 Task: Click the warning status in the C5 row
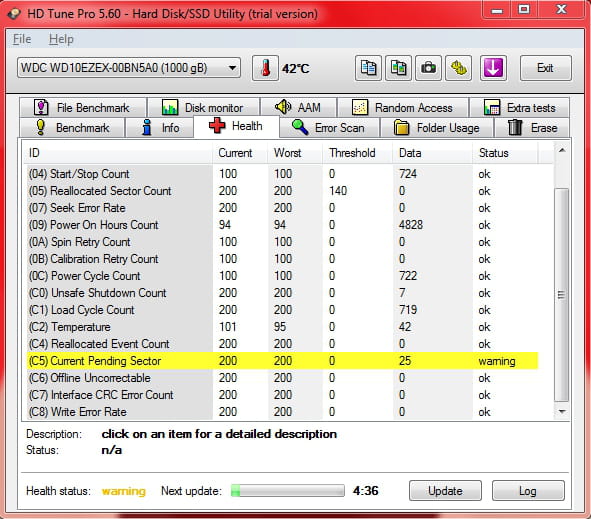[497, 361]
